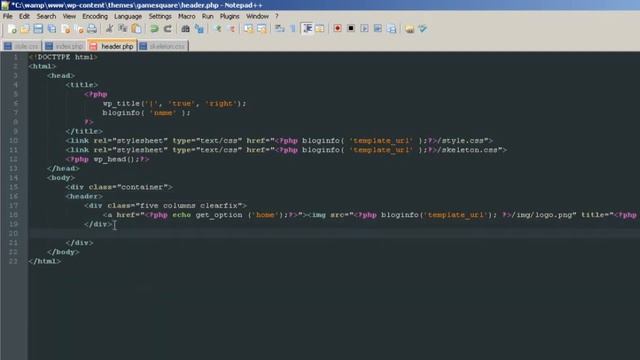The width and height of the screenshot is (640, 360).
Task: Place cursor on empty line 20
Action: 334,233
